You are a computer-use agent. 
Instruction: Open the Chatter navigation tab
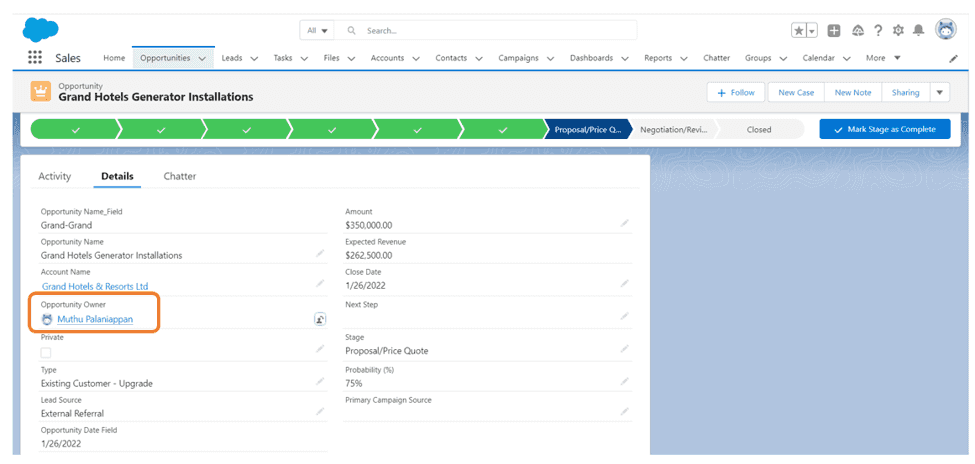(716, 58)
